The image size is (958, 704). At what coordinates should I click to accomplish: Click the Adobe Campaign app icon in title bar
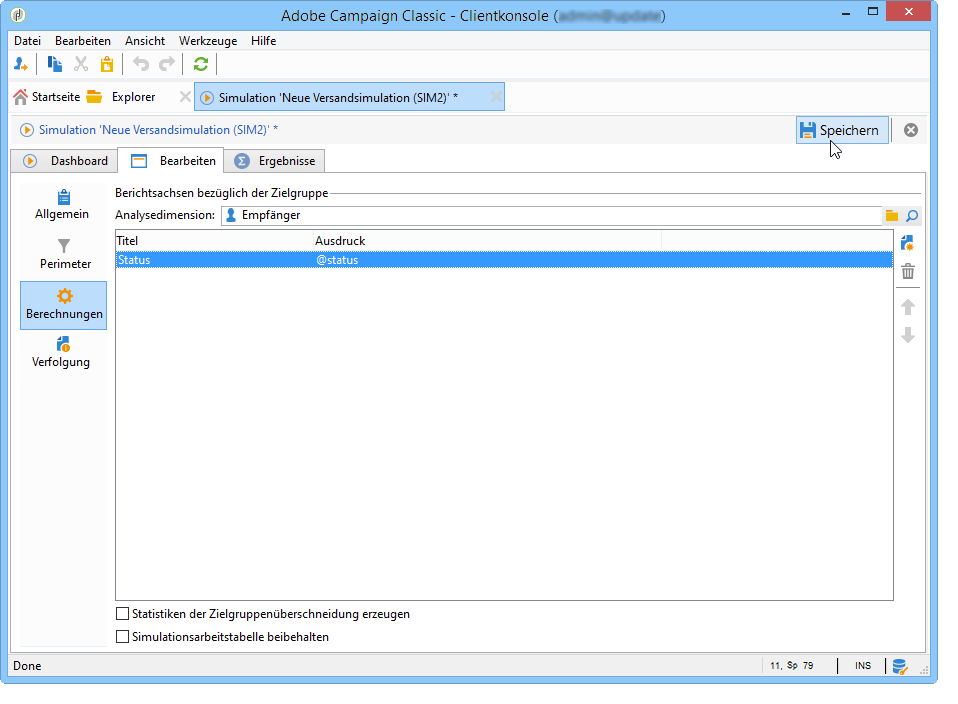18,15
